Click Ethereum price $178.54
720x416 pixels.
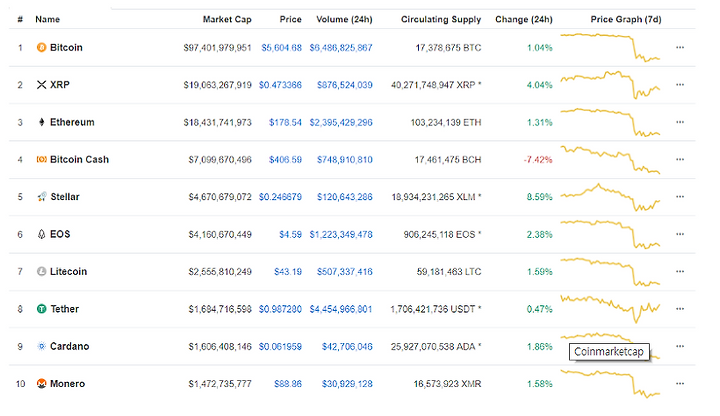[285, 123]
